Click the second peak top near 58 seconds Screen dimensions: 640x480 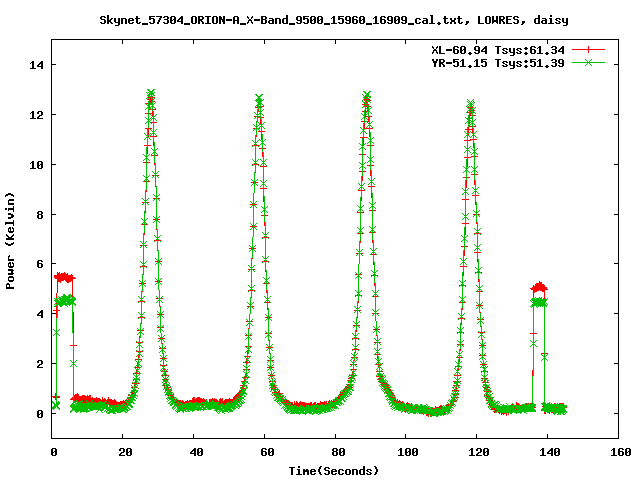tap(259, 98)
